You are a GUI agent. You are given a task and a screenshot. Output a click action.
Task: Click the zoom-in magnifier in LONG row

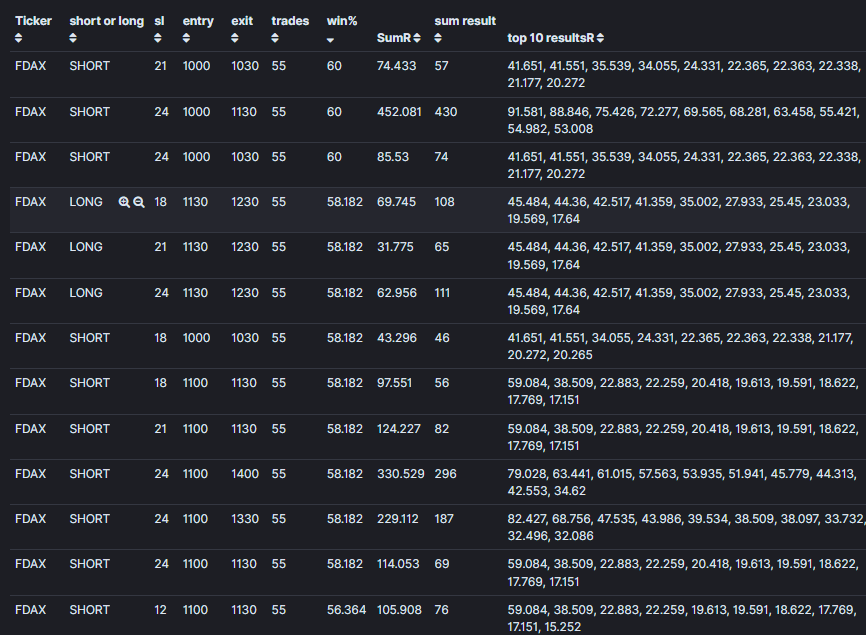point(124,202)
